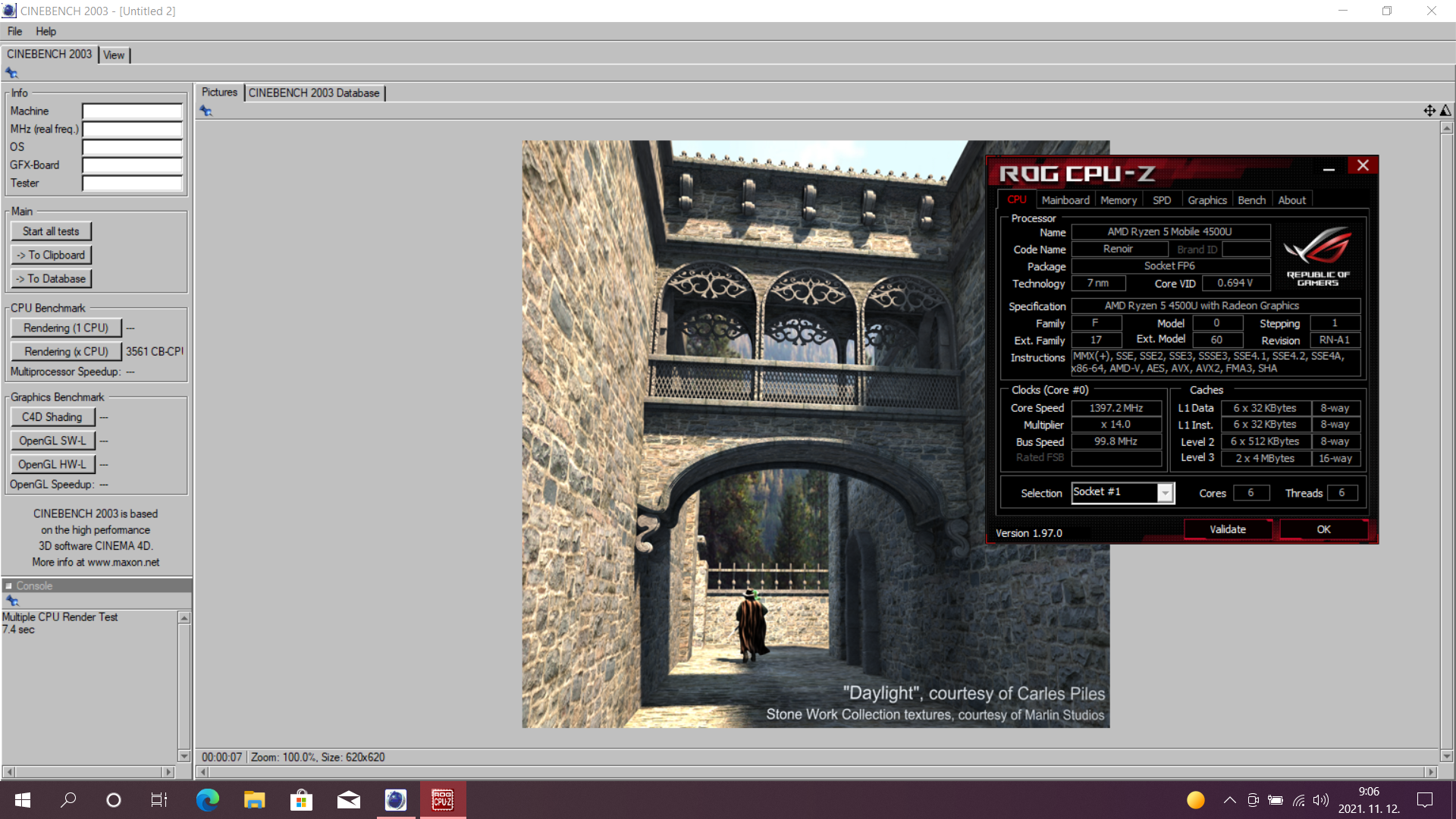Viewport: 1456px width, 819px height.
Task: Open the Help menu
Action: pos(45,31)
